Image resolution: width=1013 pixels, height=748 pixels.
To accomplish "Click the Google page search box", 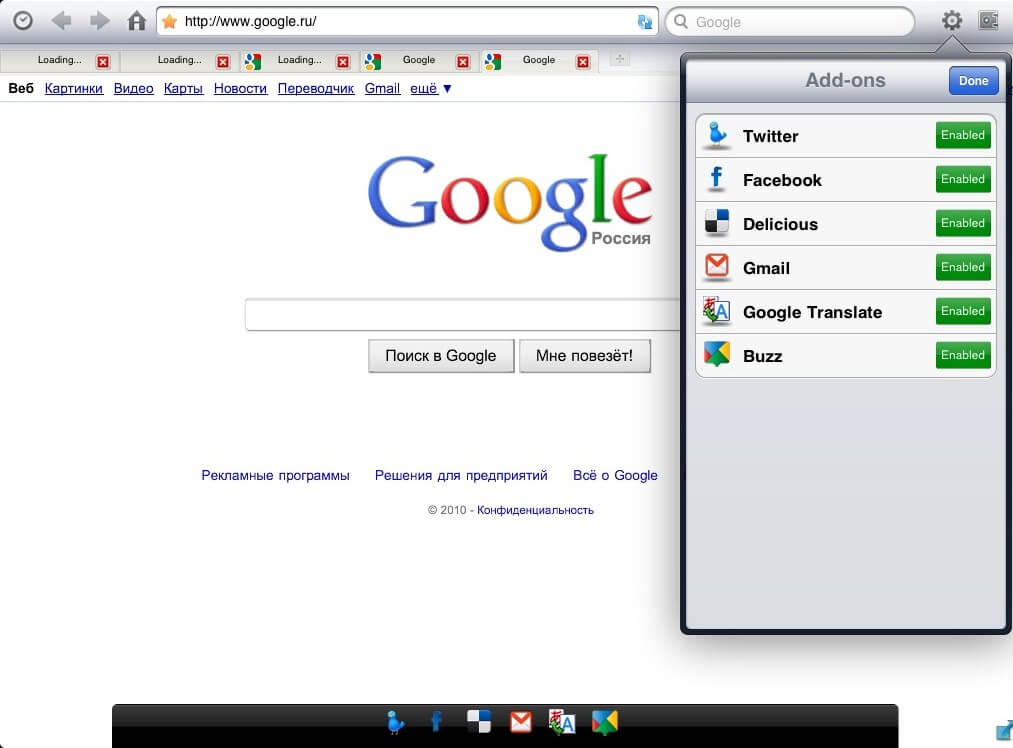I will click(x=463, y=315).
